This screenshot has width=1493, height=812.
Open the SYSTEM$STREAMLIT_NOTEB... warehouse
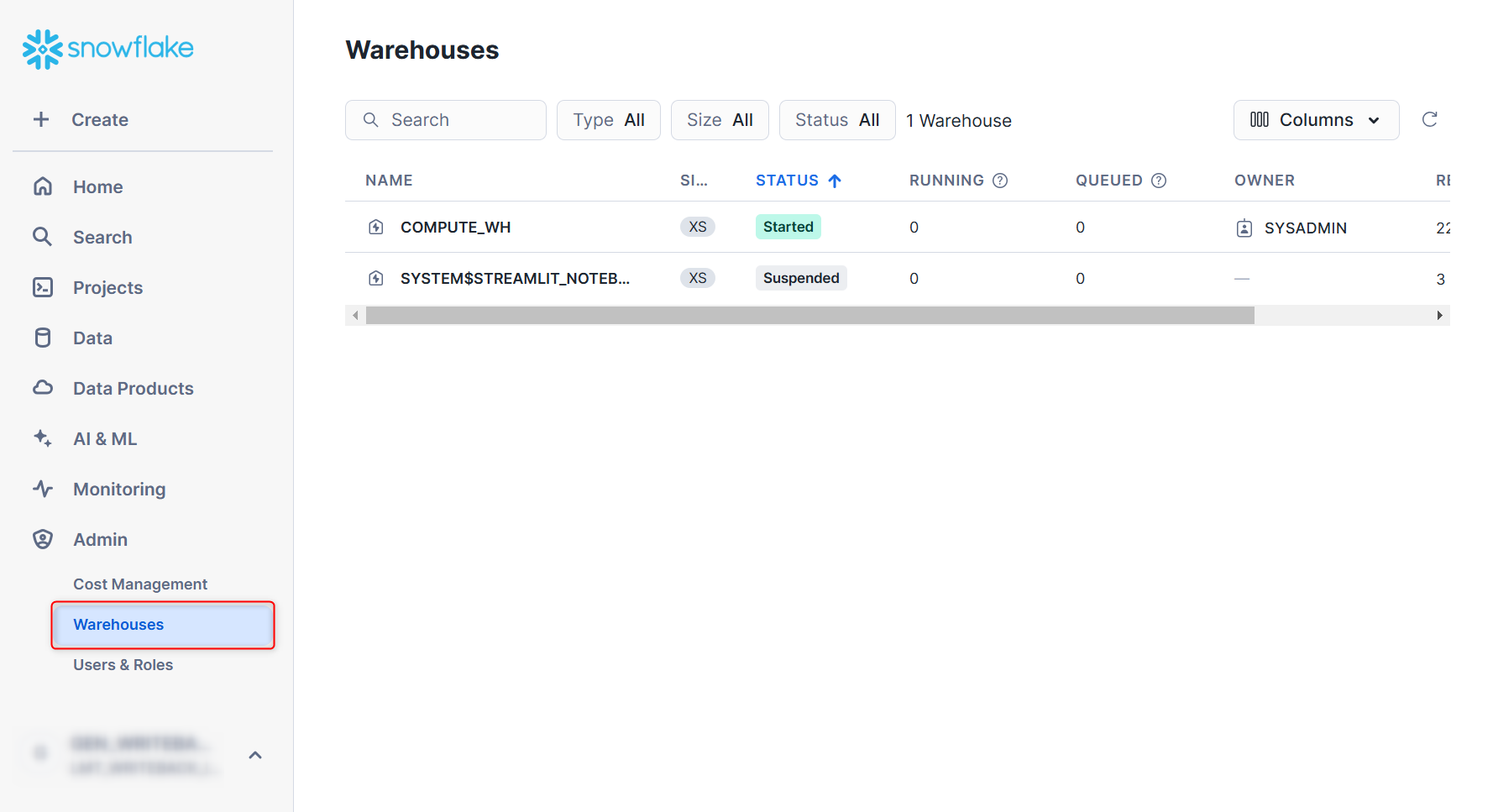pyautogui.click(x=514, y=279)
